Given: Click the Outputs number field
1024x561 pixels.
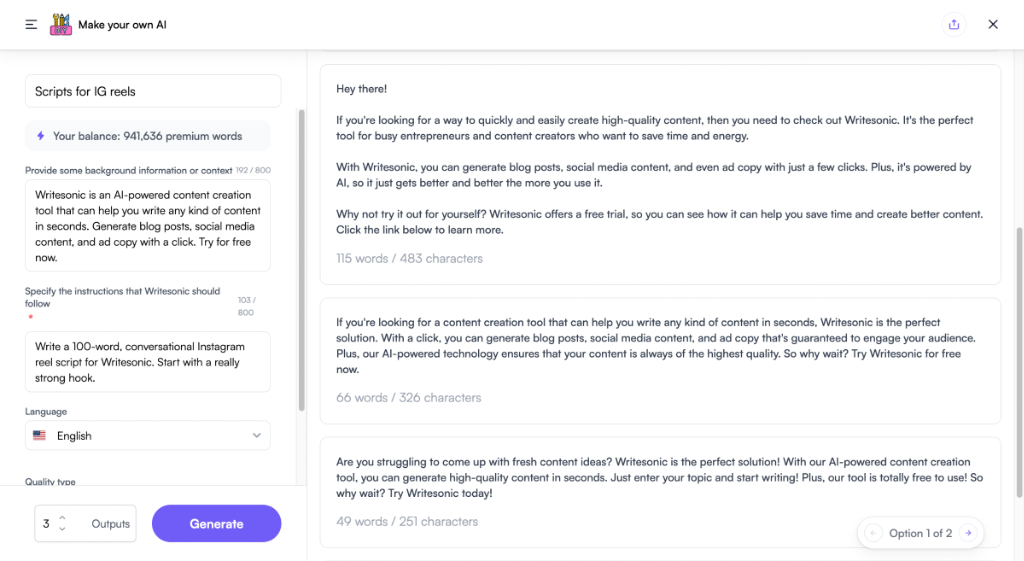Looking at the screenshot, I should pos(48,524).
